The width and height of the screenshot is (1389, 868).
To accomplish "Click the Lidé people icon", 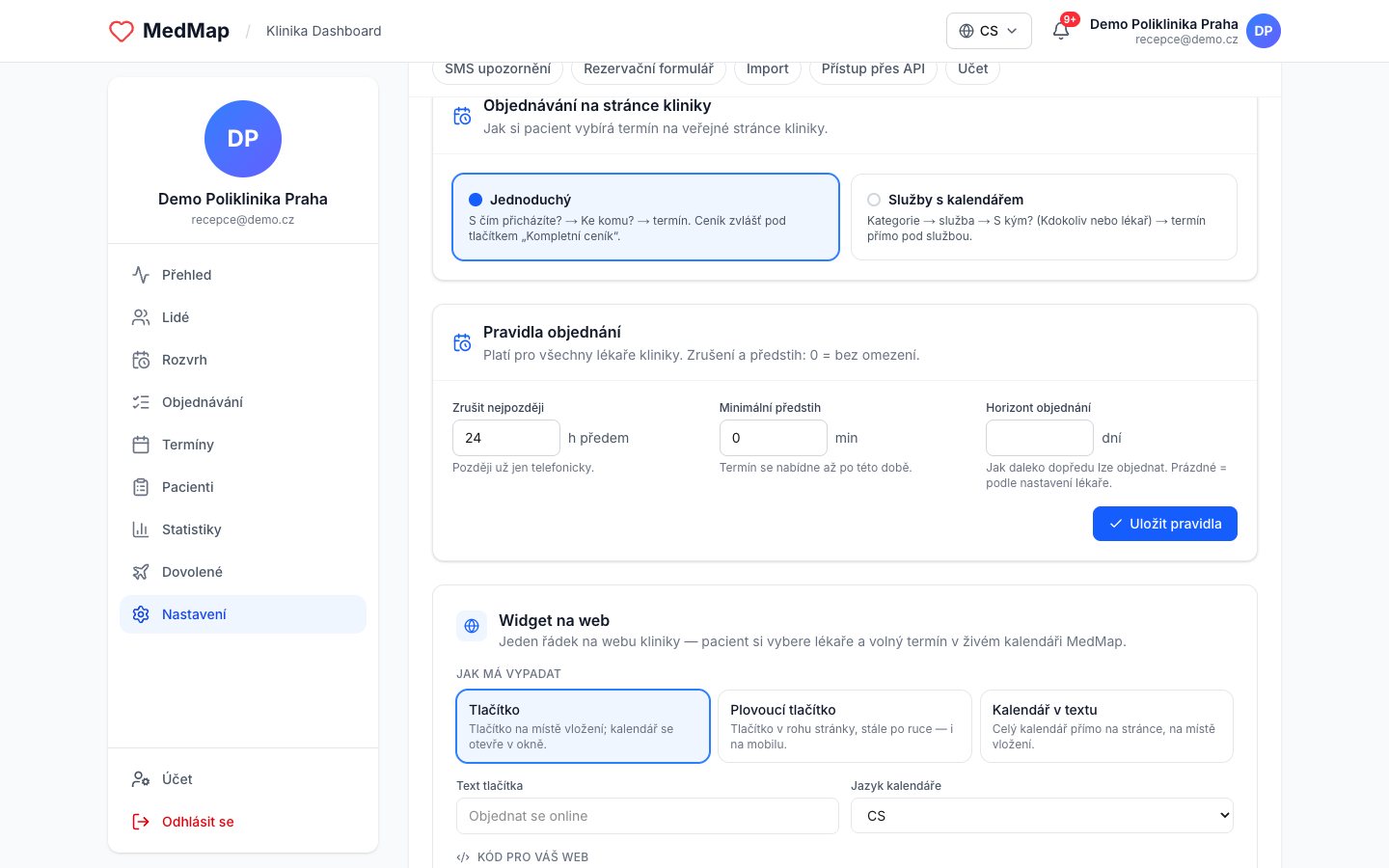I will [141, 317].
